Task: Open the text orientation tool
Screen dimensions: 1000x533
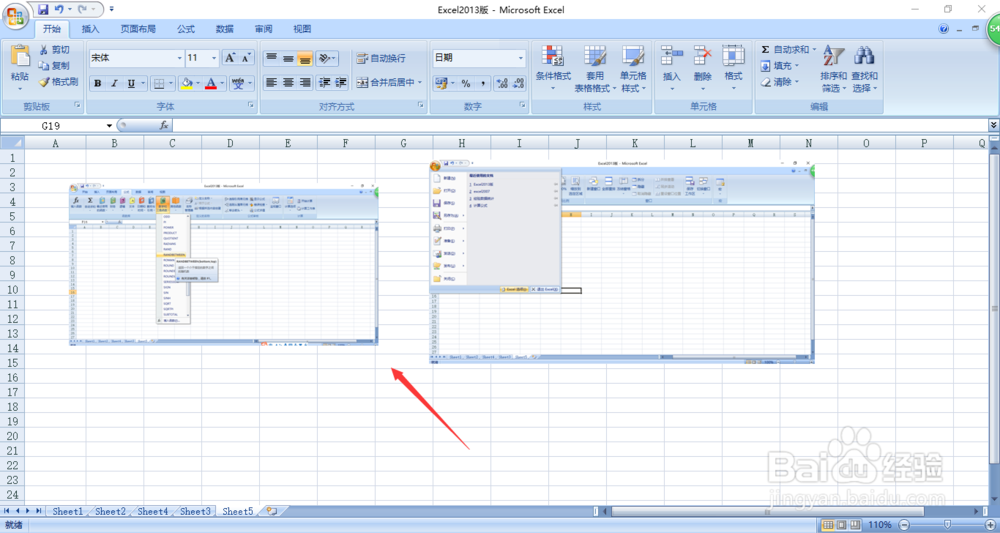Action: click(x=327, y=58)
